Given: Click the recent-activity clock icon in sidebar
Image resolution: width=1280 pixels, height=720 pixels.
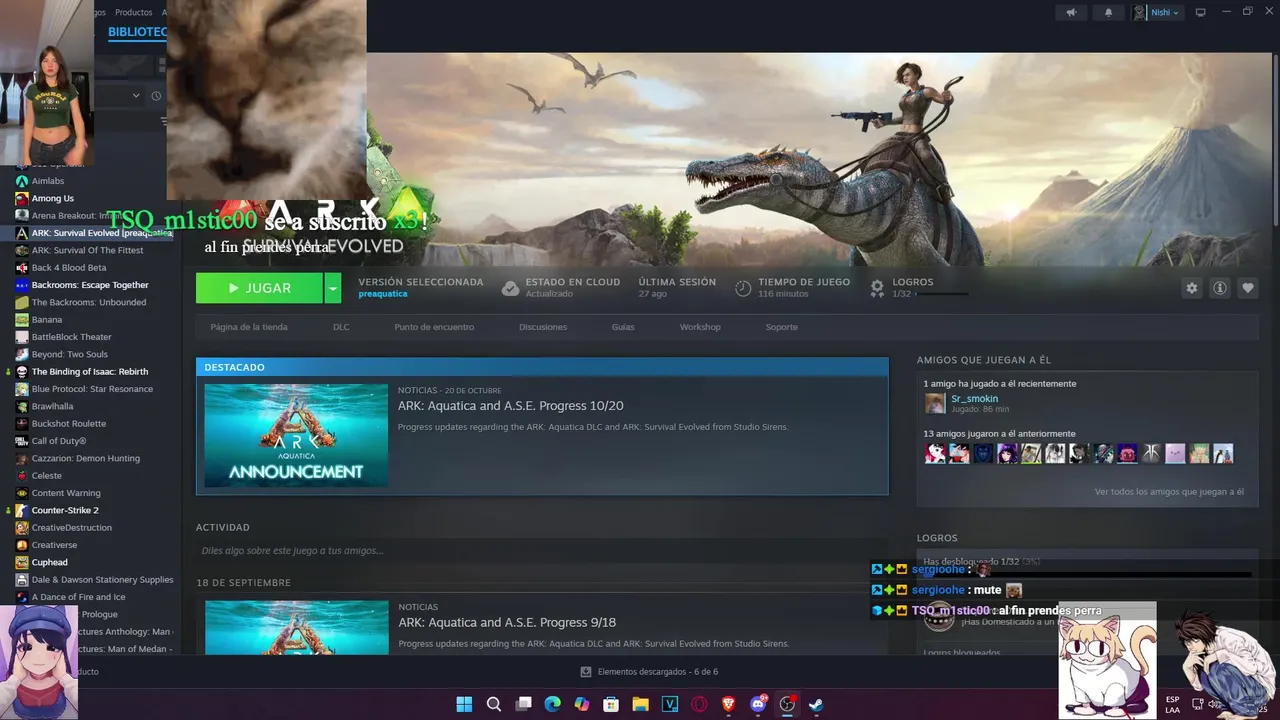Looking at the screenshot, I should tap(156, 96).
